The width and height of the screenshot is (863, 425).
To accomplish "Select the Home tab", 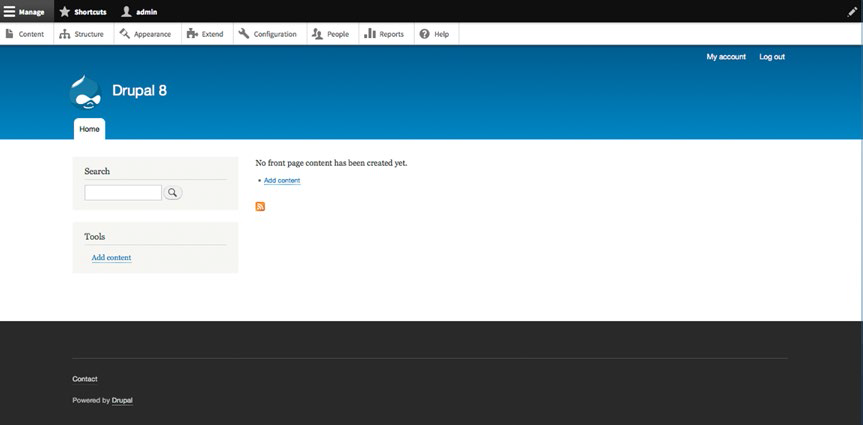I will click(89, 129).
